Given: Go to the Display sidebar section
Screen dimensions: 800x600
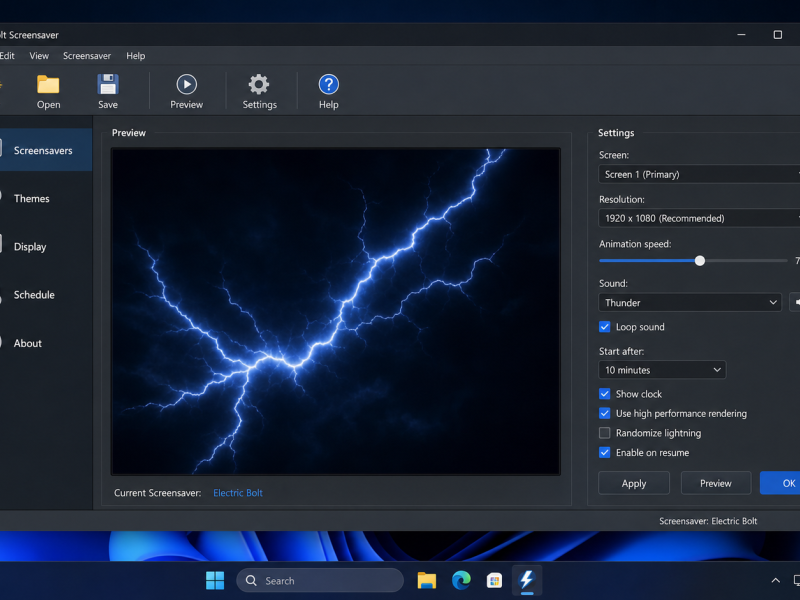Looking at the screenshot, I should pos(46,247).
